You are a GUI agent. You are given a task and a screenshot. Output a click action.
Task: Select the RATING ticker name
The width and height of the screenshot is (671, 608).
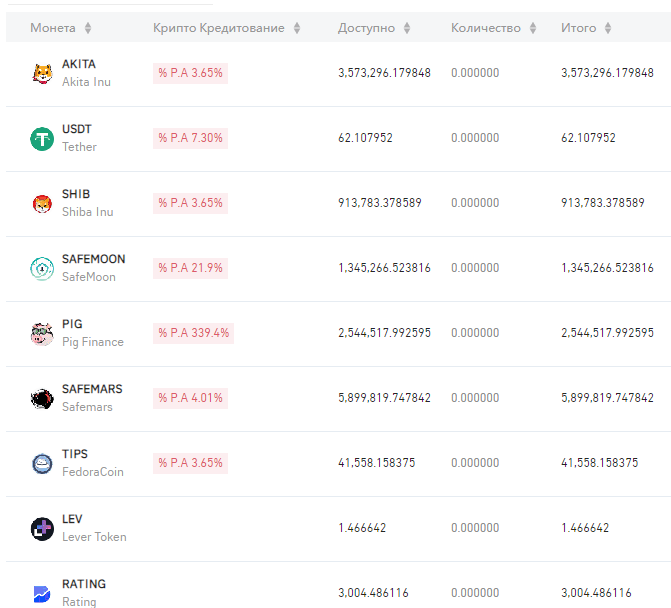tap(84, 584)
